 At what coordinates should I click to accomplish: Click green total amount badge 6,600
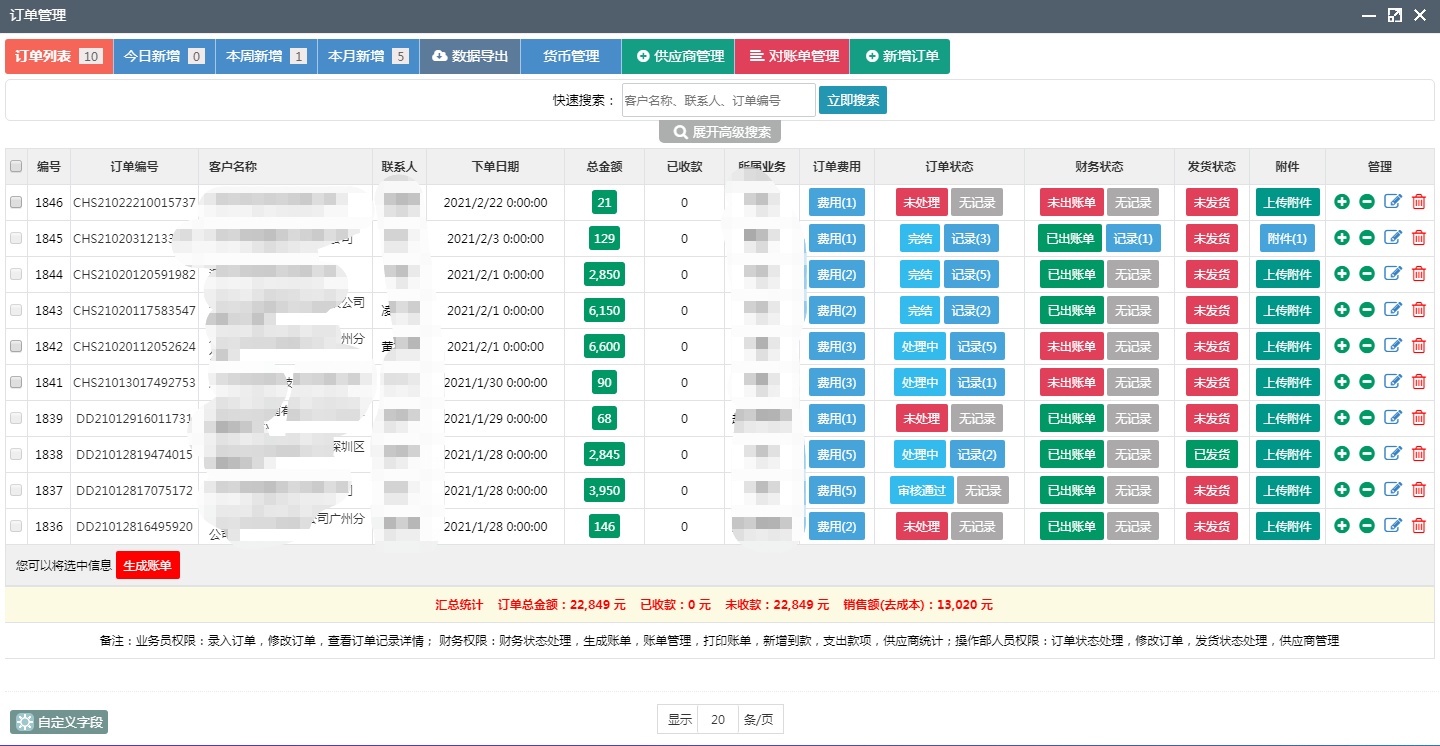pos(604,346)
